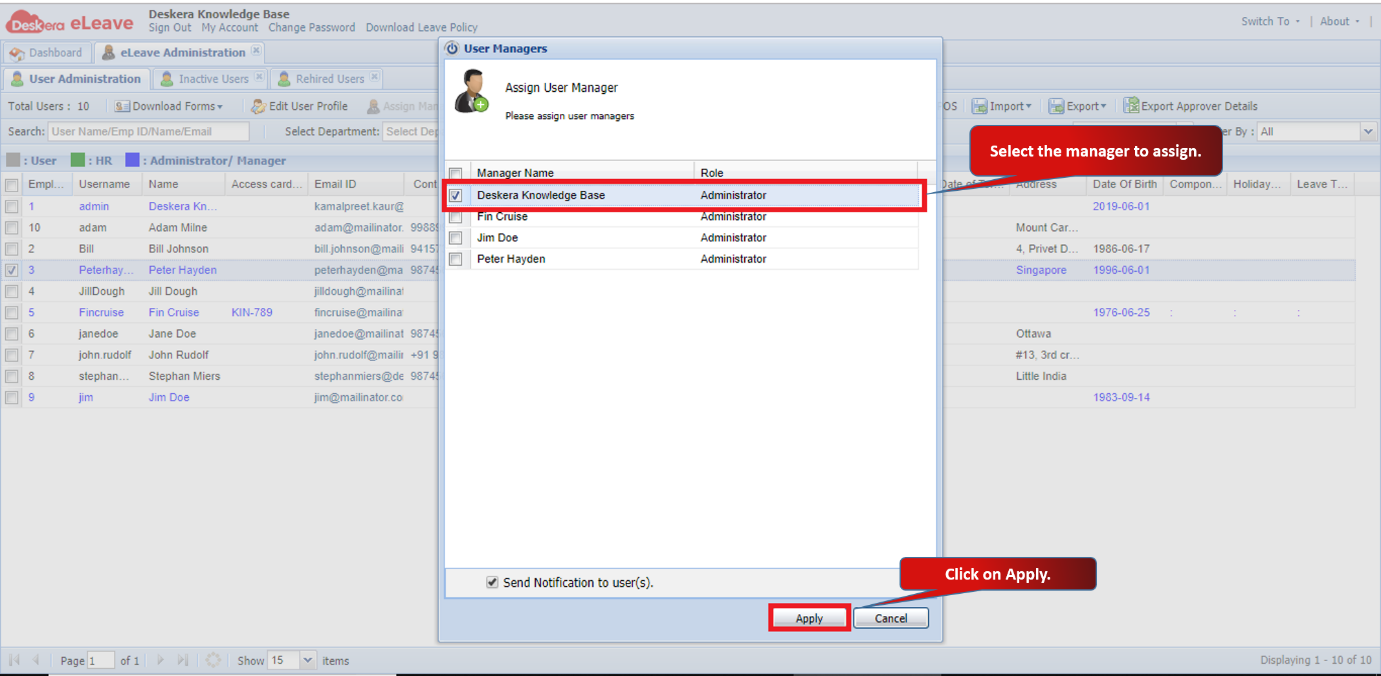Check the Jim Doe manager checkbox
The image size is (1381, 676).
pos(456,237)
